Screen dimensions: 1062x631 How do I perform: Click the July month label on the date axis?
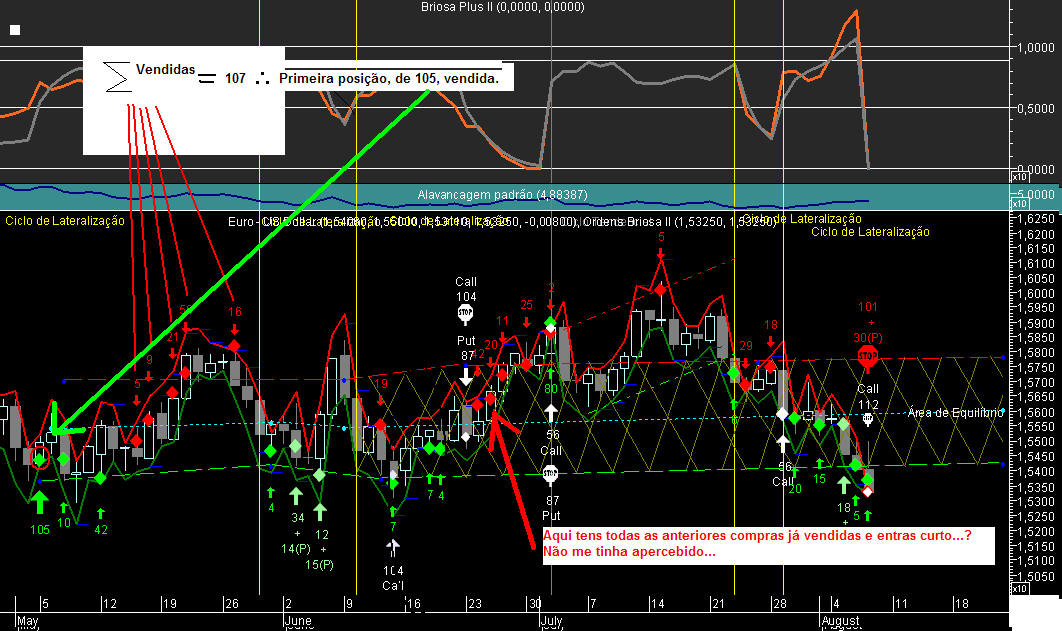(552, 621)
